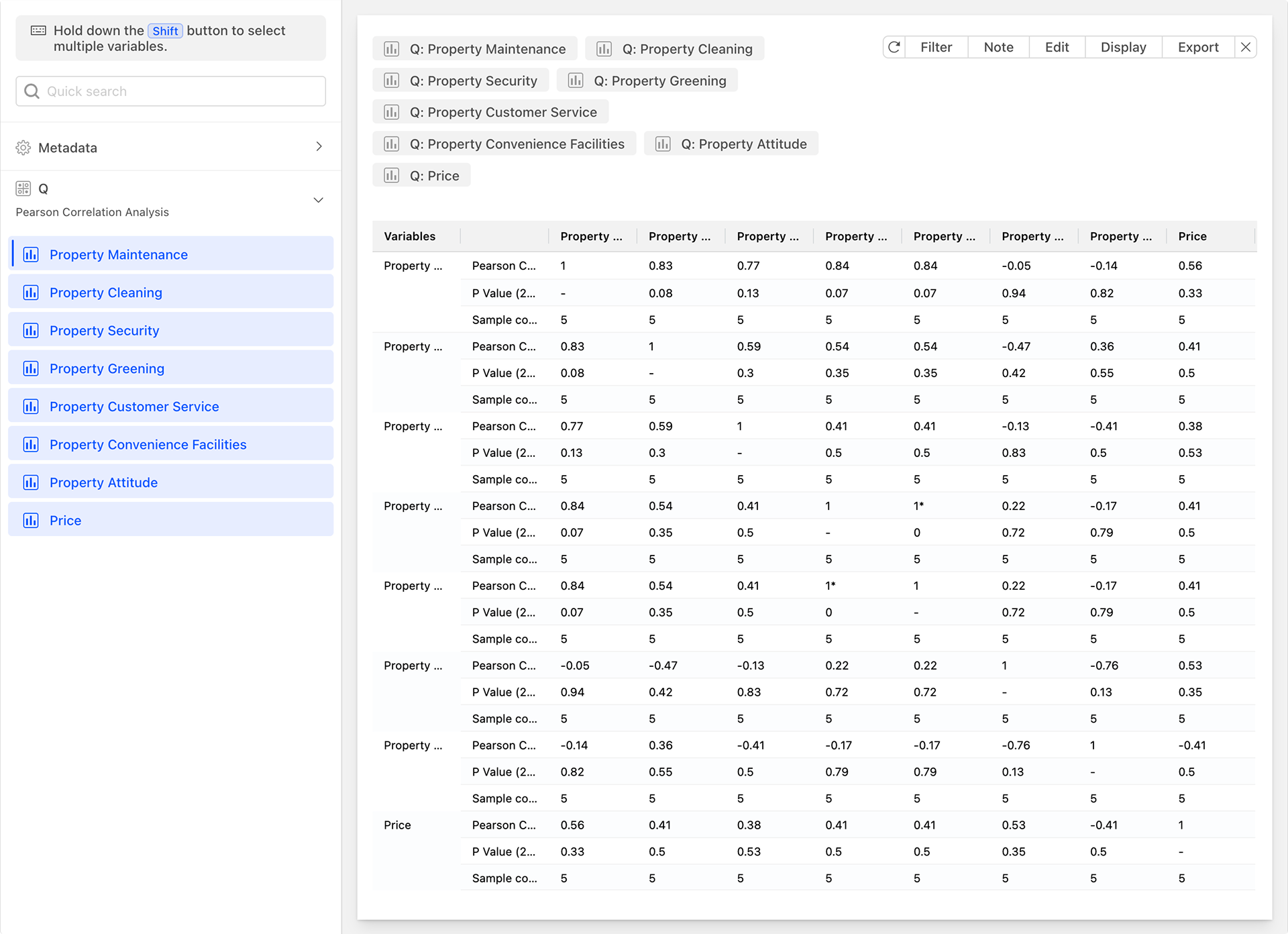Click the Q: Property Customer Service tag label
Viewport: 1288px width, 934px height.
click(x=503, y=112)
